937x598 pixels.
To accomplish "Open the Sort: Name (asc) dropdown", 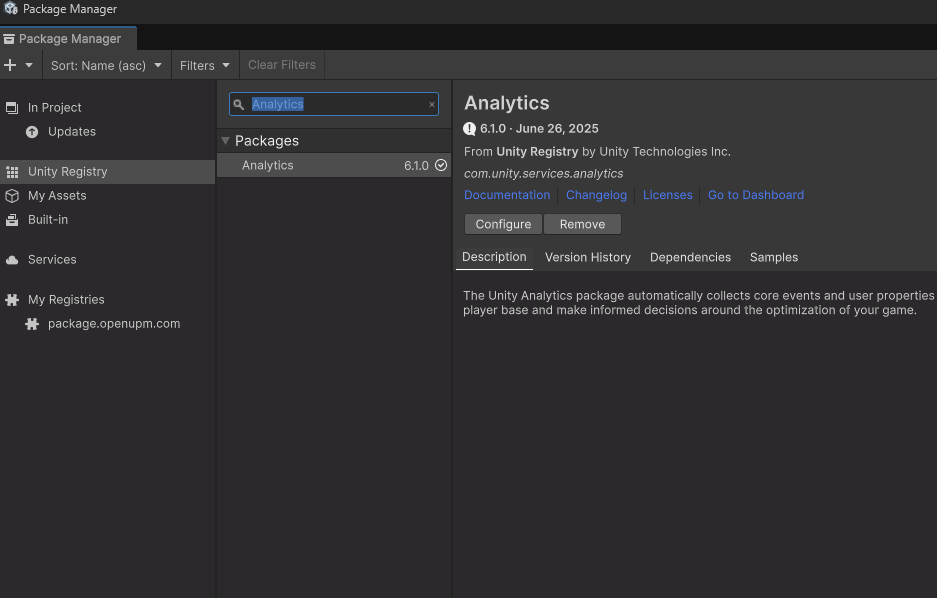I will point(106,65).
